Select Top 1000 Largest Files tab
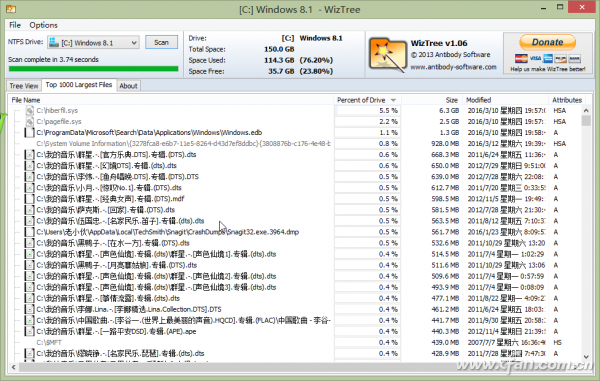 79,85
